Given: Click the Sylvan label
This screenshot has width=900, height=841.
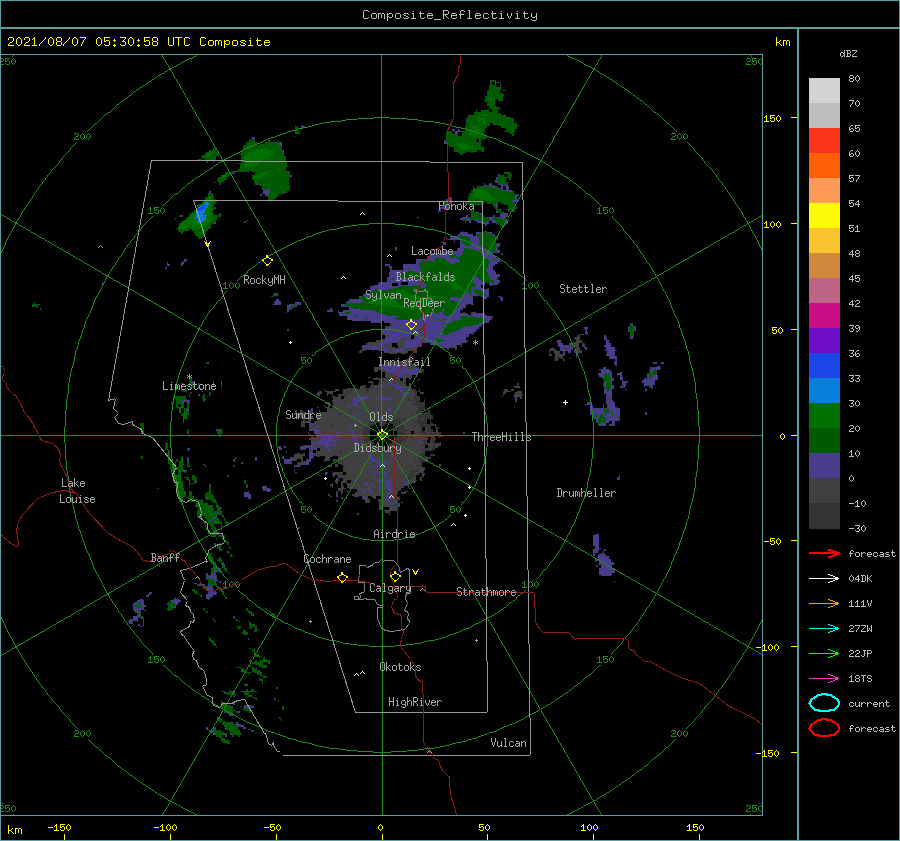Looking at the screenshot, I should 383,295.
